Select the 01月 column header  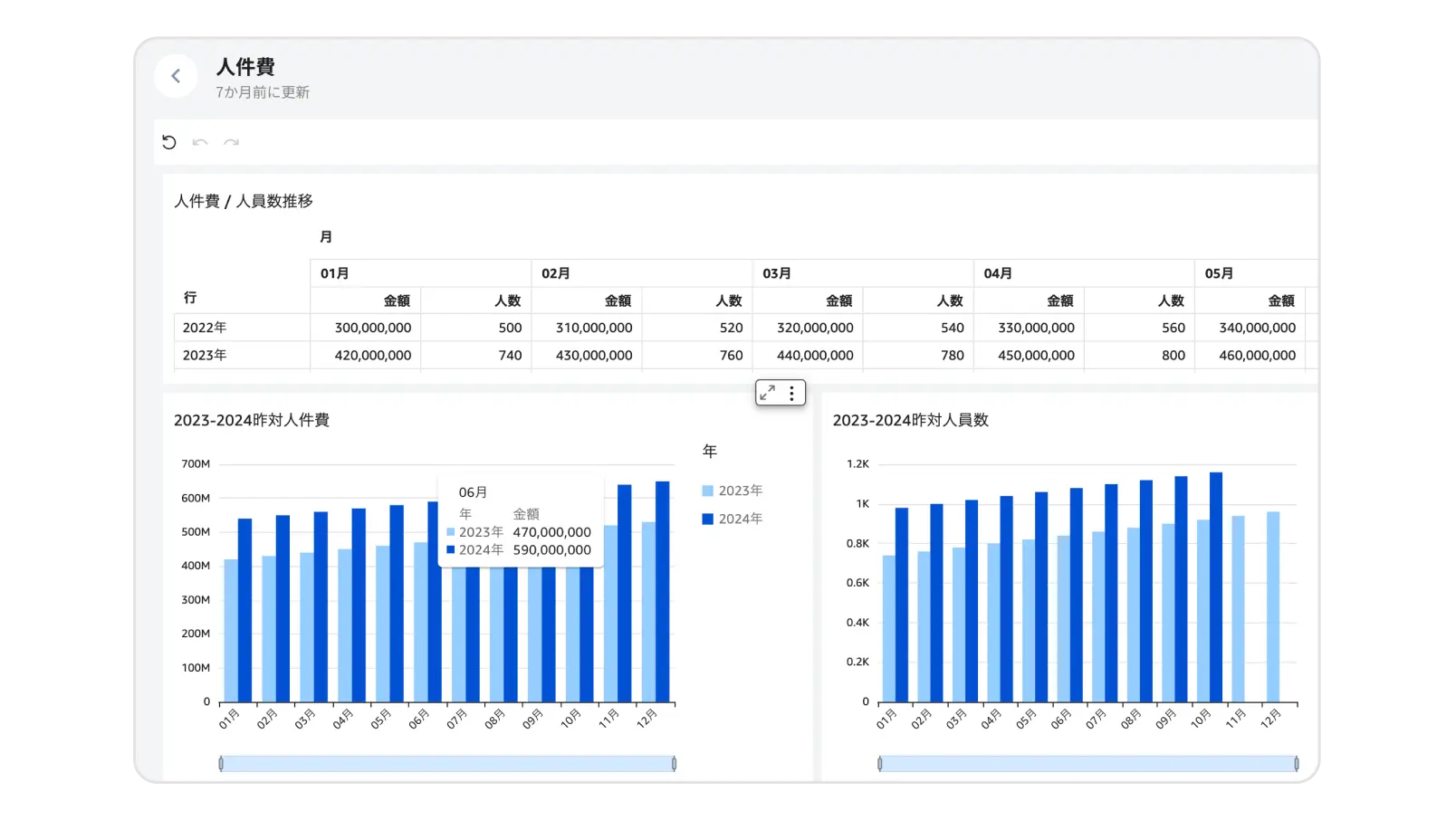334,273
